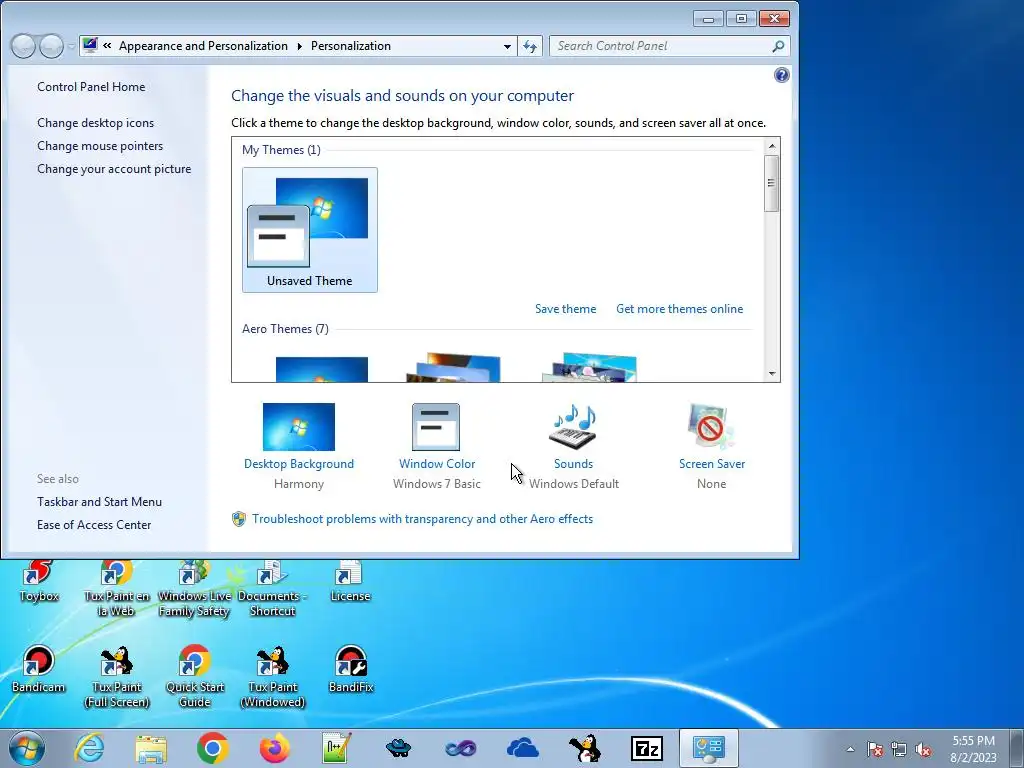This screenshot has height=768, width=1024.
Task: Expand the arrow after Appearance and Personalization
Action: [299, 46]
